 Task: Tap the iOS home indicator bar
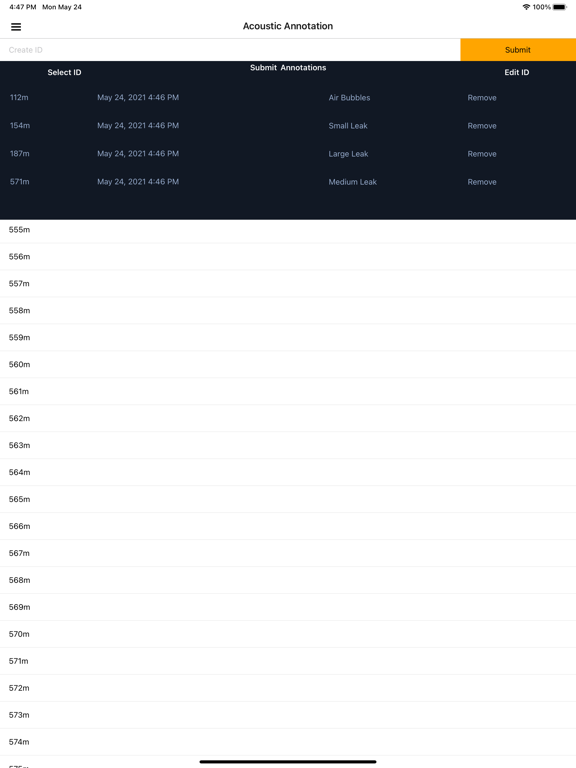(x=288, y=762)
